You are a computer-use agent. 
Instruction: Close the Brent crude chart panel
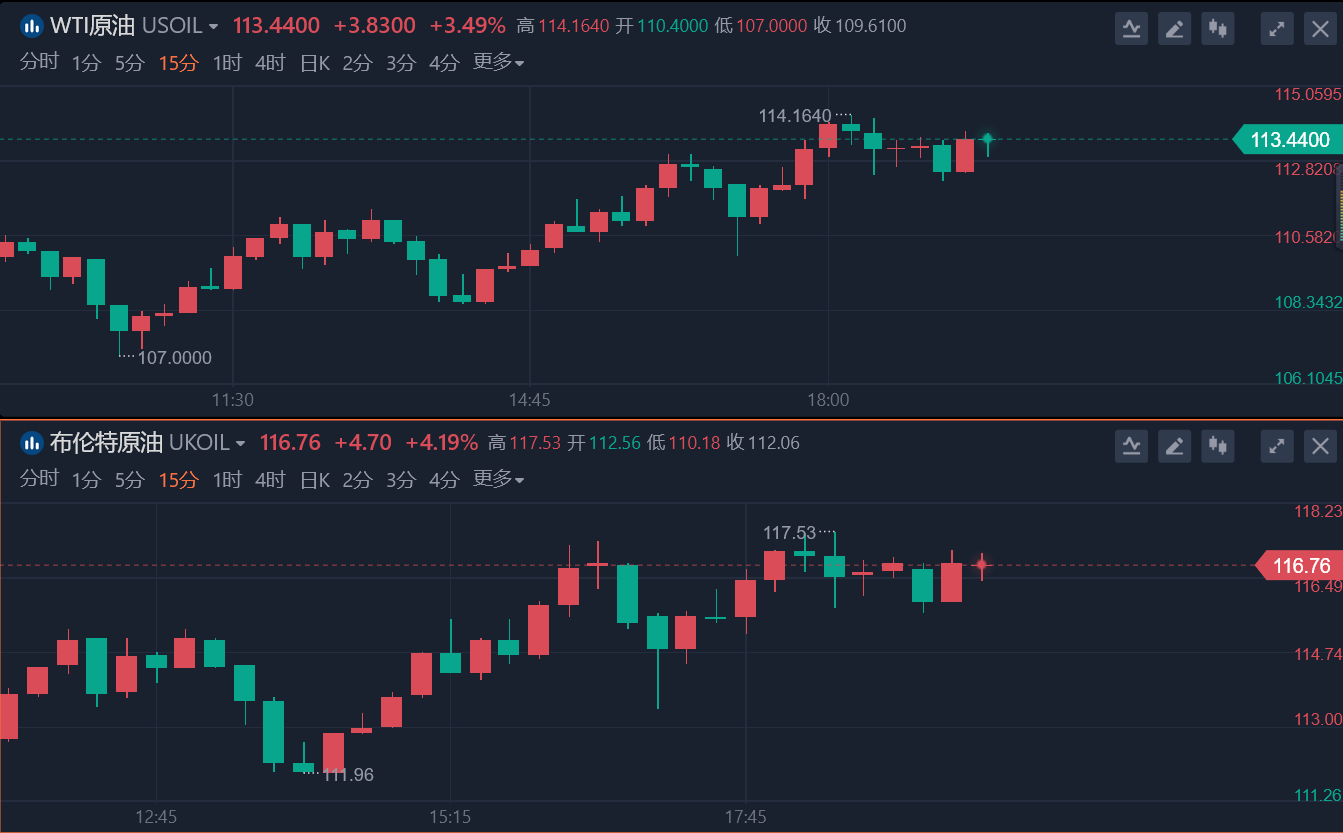[x=1320, y=445]
